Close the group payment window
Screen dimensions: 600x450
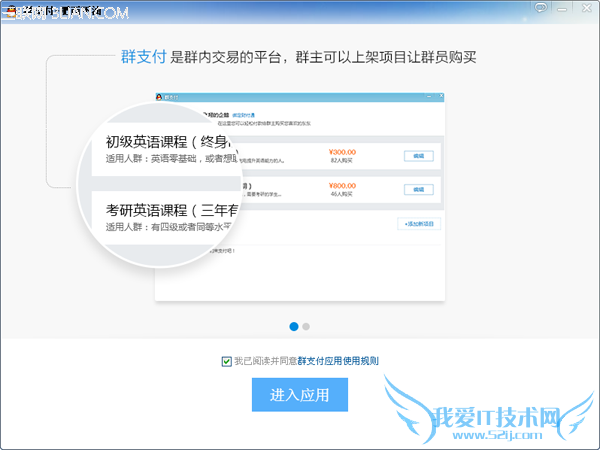[x=586, y=8]
